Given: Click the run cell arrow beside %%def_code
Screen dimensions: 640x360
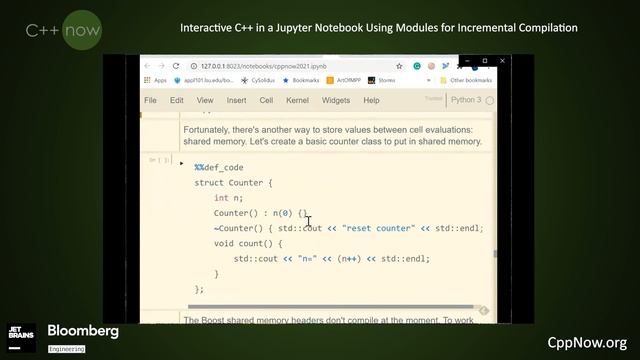Looking at the screenshot, I should pos(182,163).
